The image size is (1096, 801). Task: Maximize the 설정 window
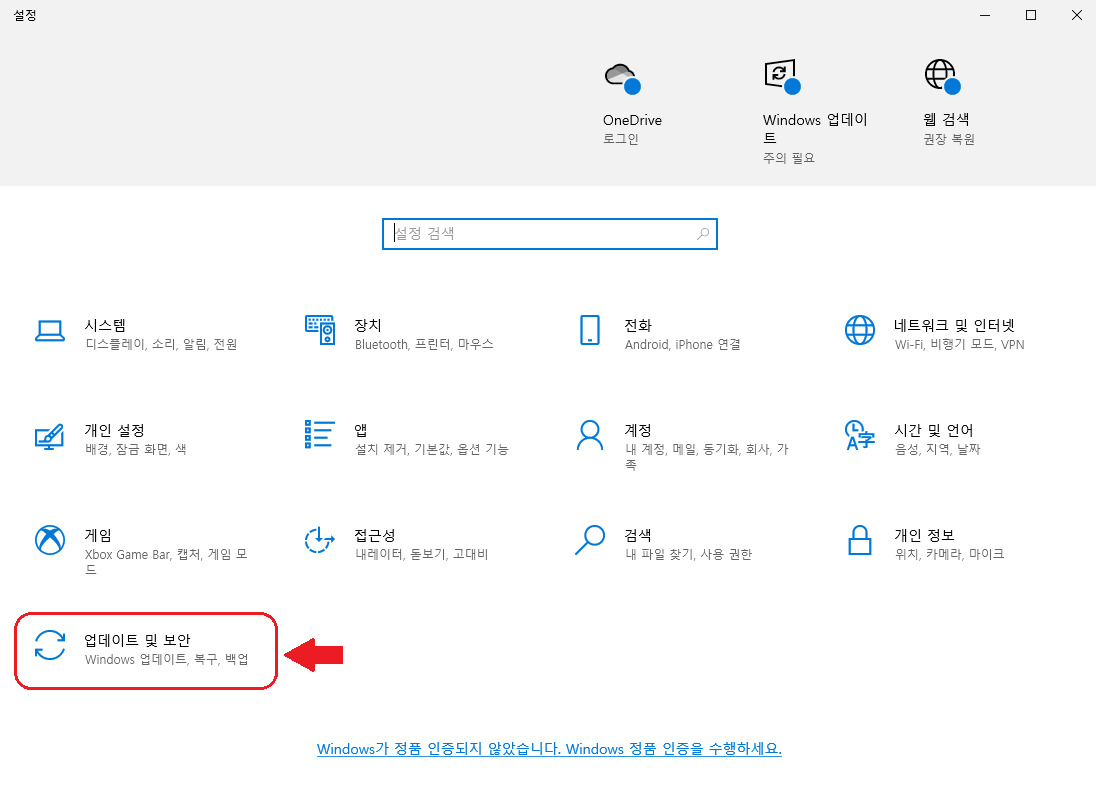(x=1031, y=15)
